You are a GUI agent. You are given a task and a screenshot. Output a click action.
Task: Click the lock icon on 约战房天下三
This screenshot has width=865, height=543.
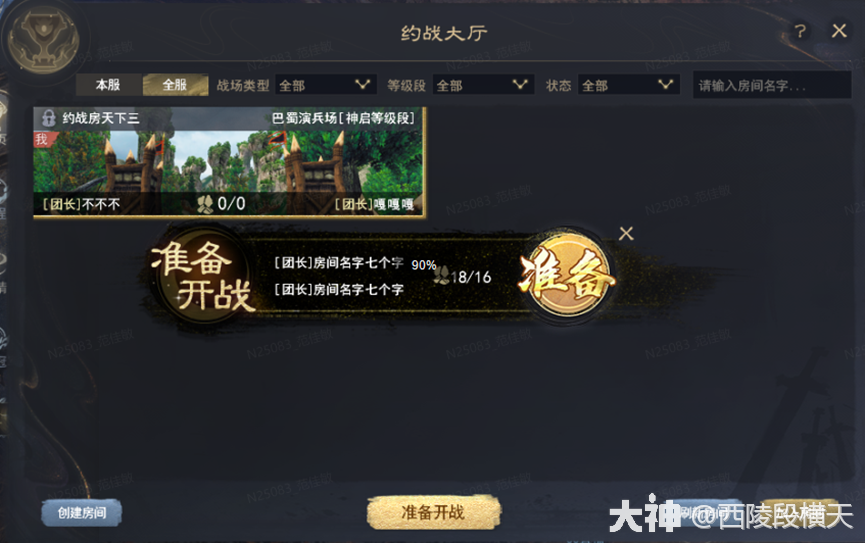tap(49, 118)
